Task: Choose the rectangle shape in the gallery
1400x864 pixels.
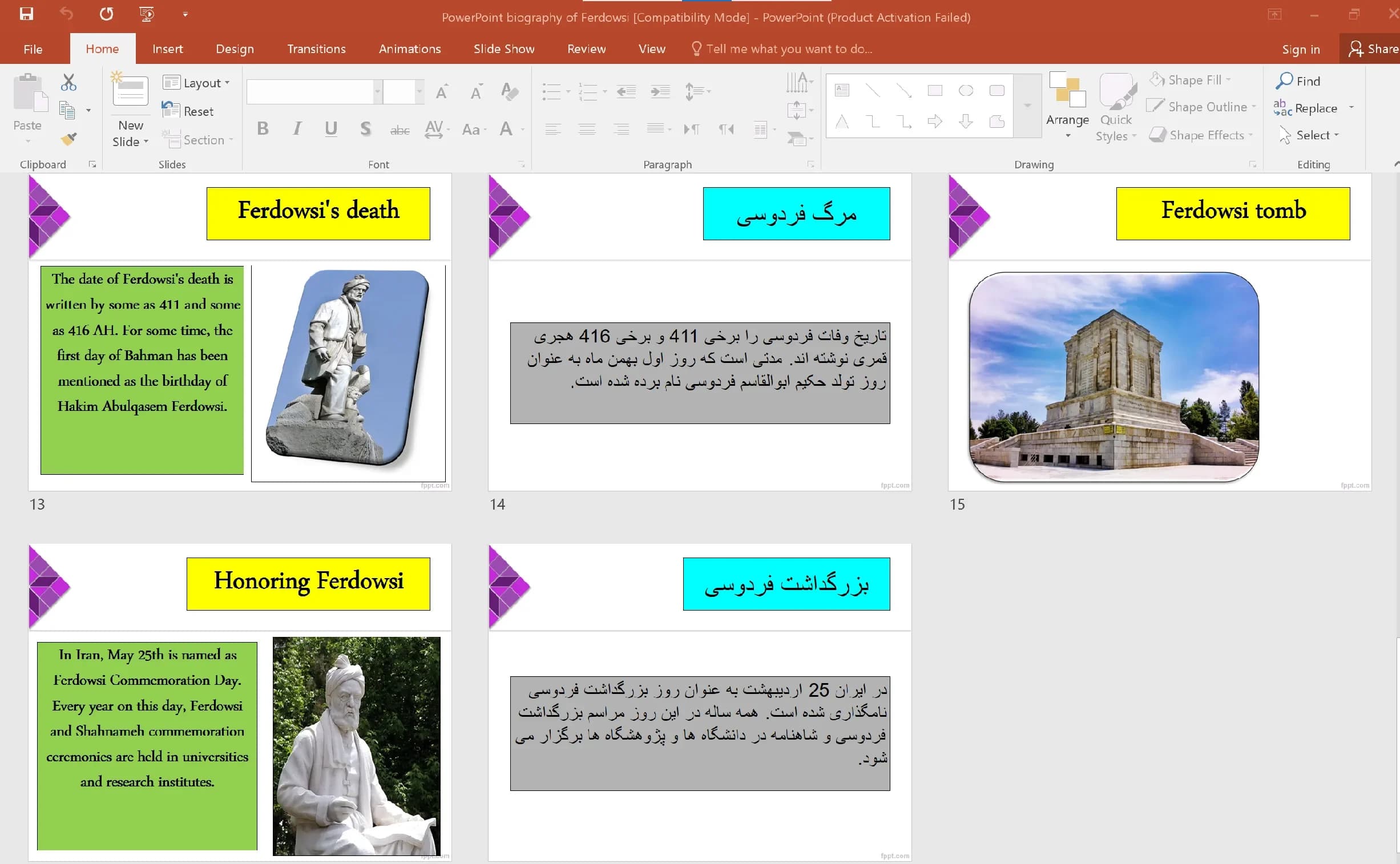Action: pos(935,90)
